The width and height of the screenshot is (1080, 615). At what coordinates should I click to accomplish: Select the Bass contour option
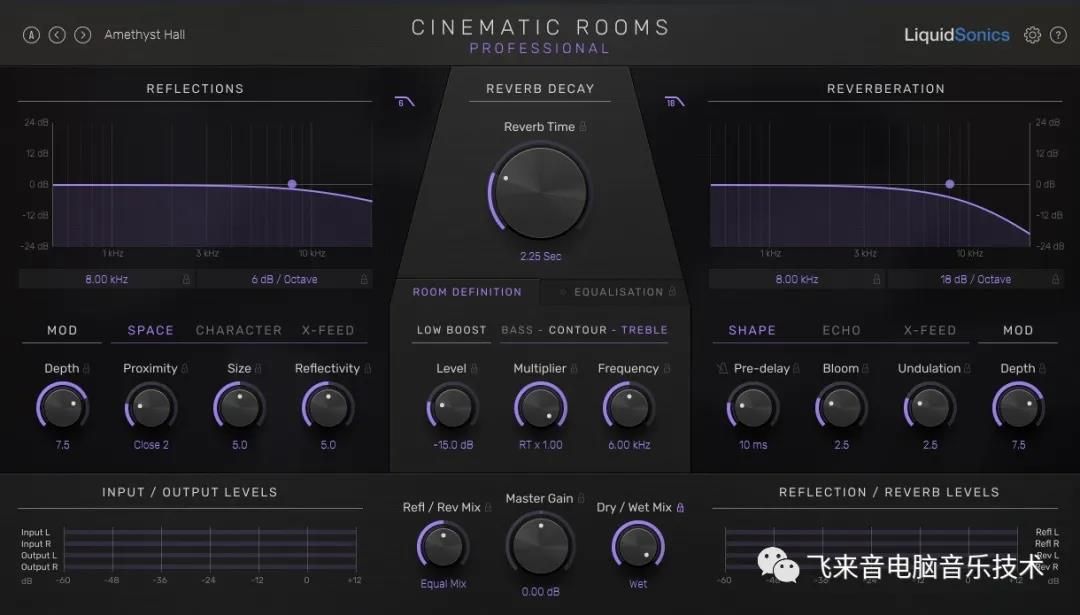[517, 330]
